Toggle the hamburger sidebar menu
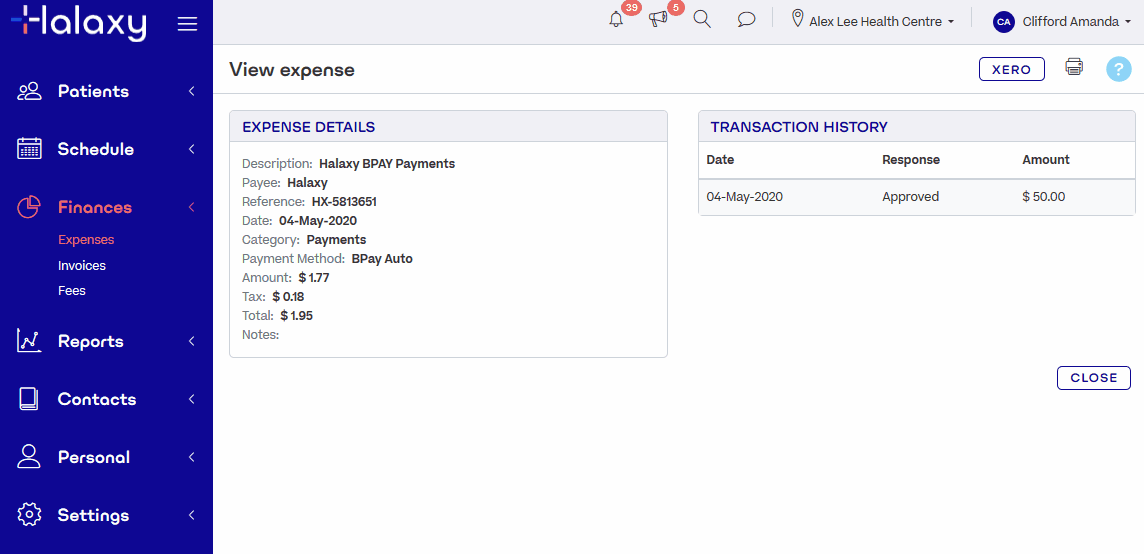 [188, 24]
